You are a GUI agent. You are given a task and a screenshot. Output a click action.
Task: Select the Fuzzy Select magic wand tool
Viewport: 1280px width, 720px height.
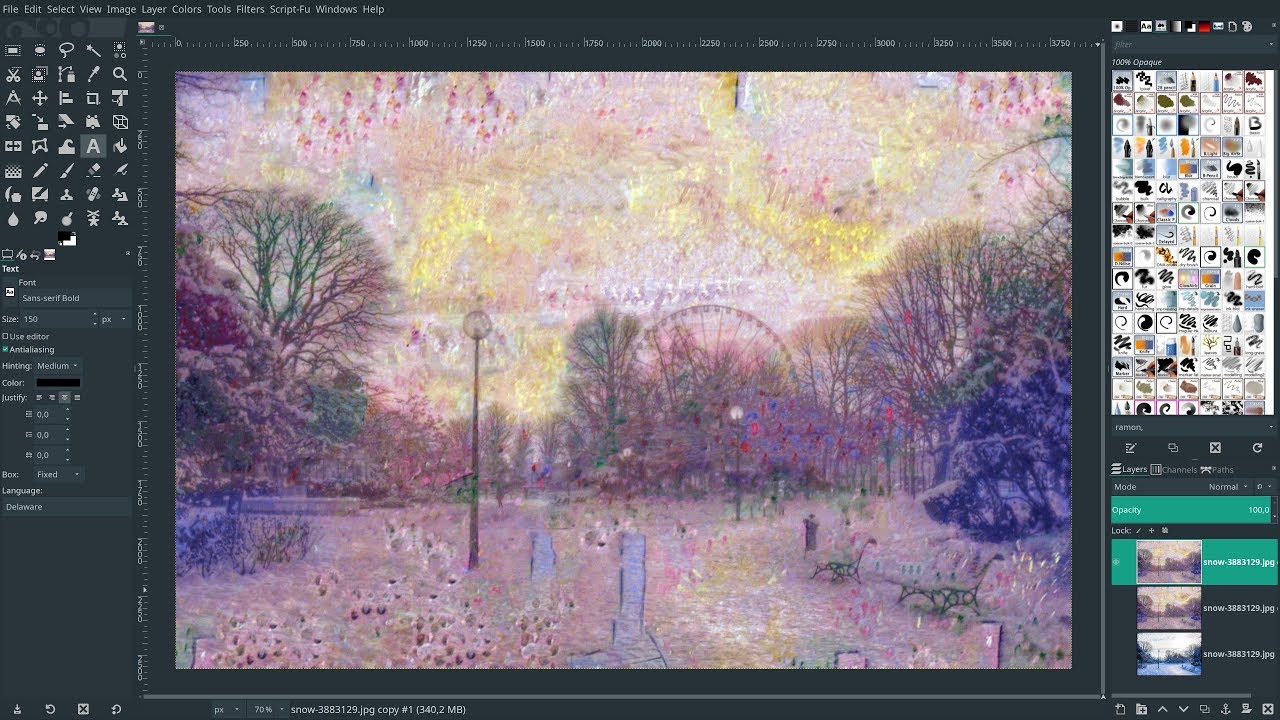(x=93, y=50)
